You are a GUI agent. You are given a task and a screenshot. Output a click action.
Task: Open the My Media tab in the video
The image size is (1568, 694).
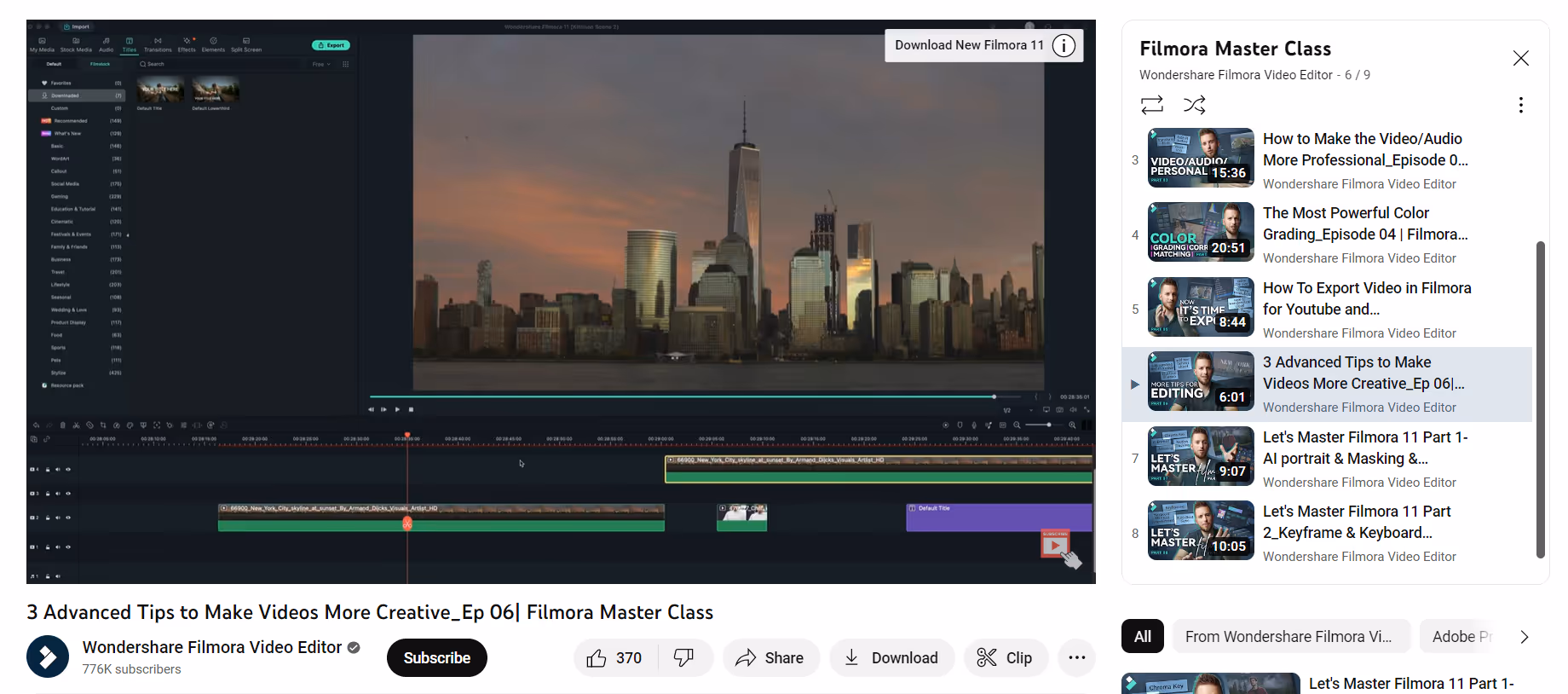coord(42,45)
